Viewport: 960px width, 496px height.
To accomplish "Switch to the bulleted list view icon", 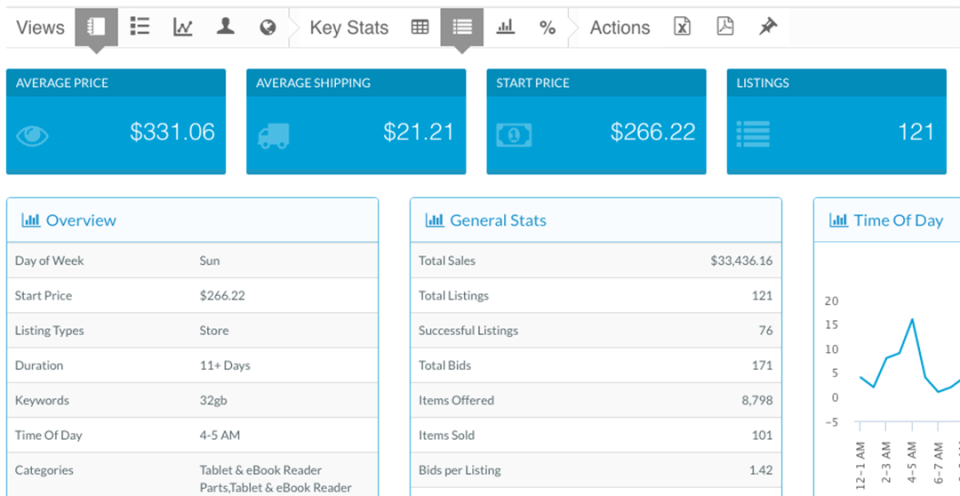I will pyautogui.click(x=140, y=26).
